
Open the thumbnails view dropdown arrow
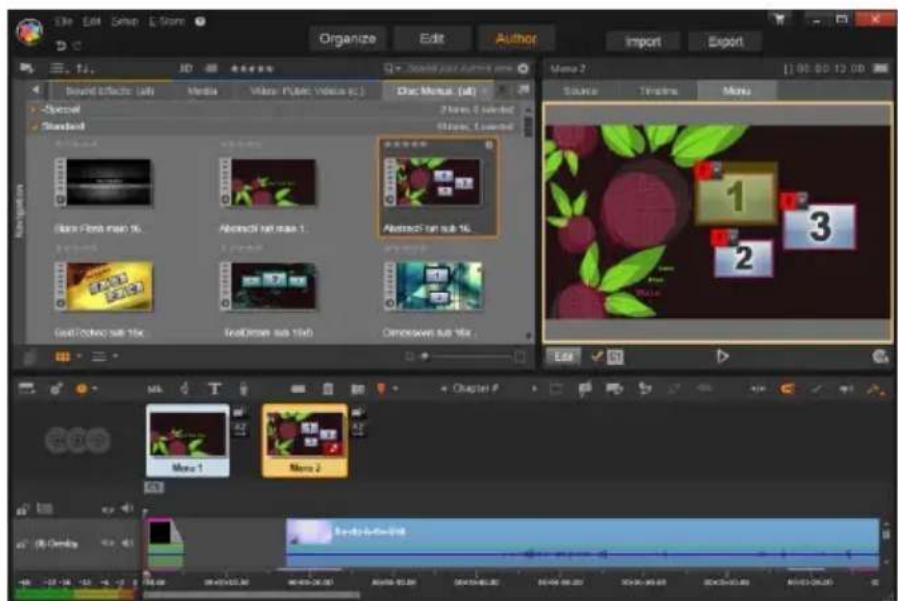(x=79, y=356)
